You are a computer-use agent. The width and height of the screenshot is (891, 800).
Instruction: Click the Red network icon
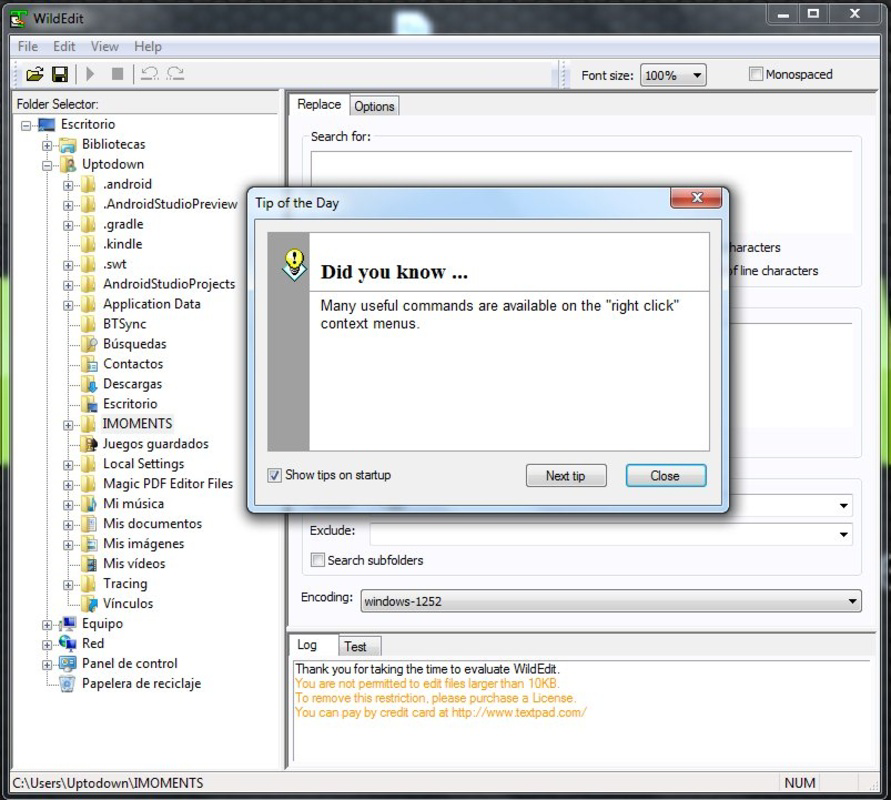point(68,644)
